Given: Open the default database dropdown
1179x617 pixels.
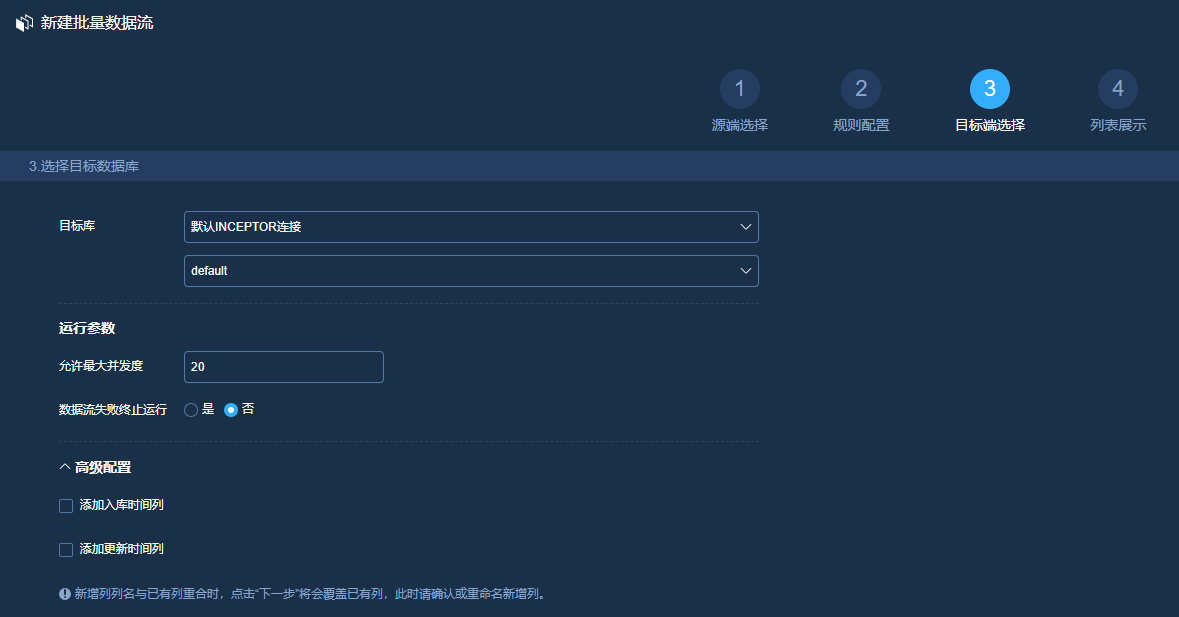Looking at the screenshot, I should [x=470, y=270].
